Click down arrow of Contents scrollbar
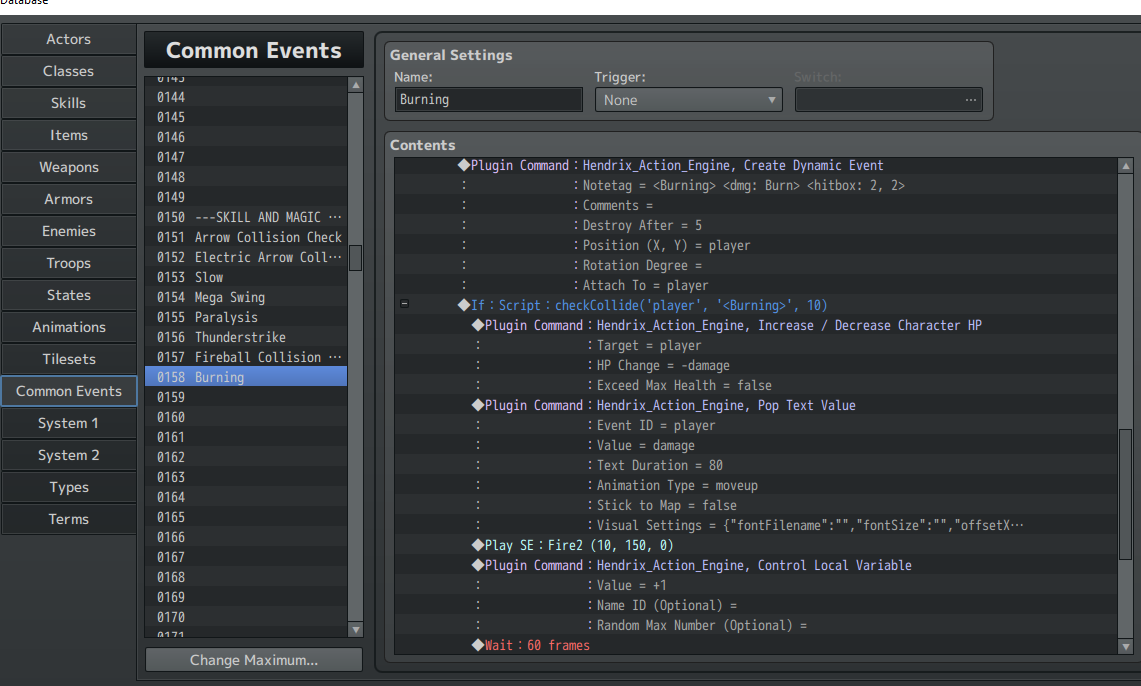1141x686 pixels. [x=1126, y=646]
